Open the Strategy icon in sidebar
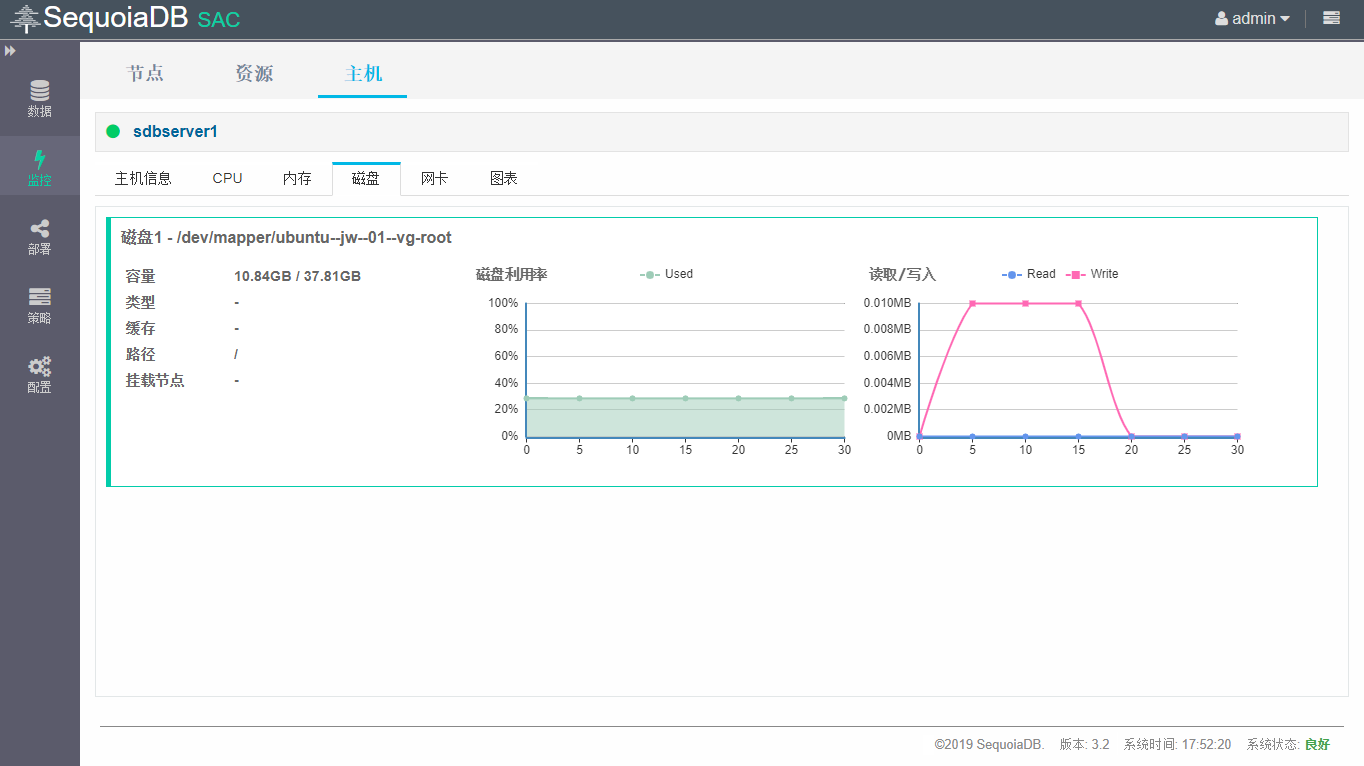Viewport: 1364px width, 766px height. [39, 298]
